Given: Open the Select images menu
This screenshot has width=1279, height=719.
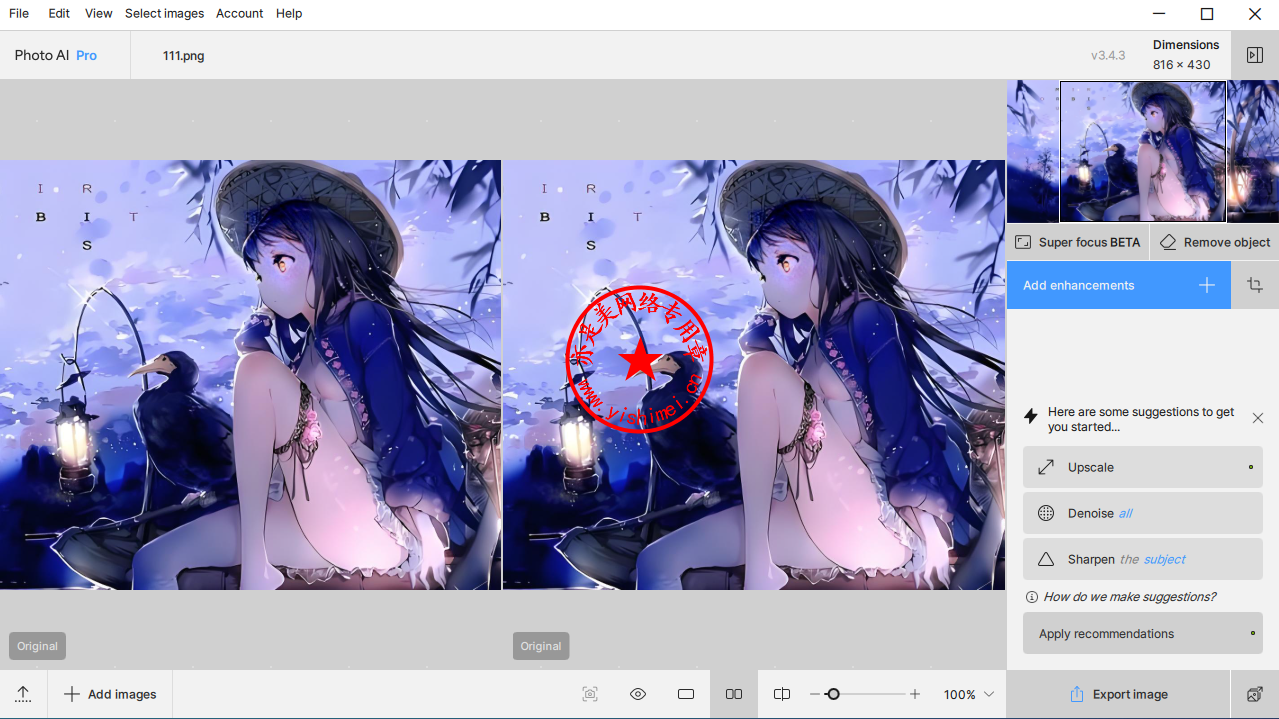Looking at the screenshot, I should click(x=164, y=14).
